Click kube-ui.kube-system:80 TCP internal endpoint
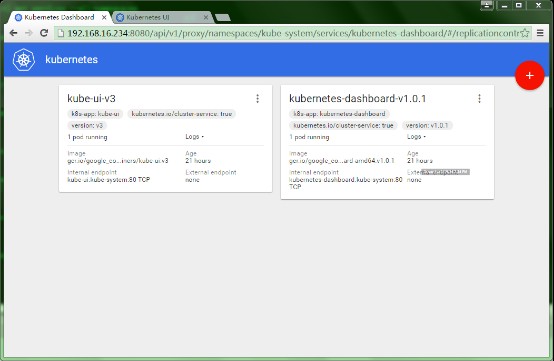The height and width of the screenshot is (361, 554). [x=108, y=179]
